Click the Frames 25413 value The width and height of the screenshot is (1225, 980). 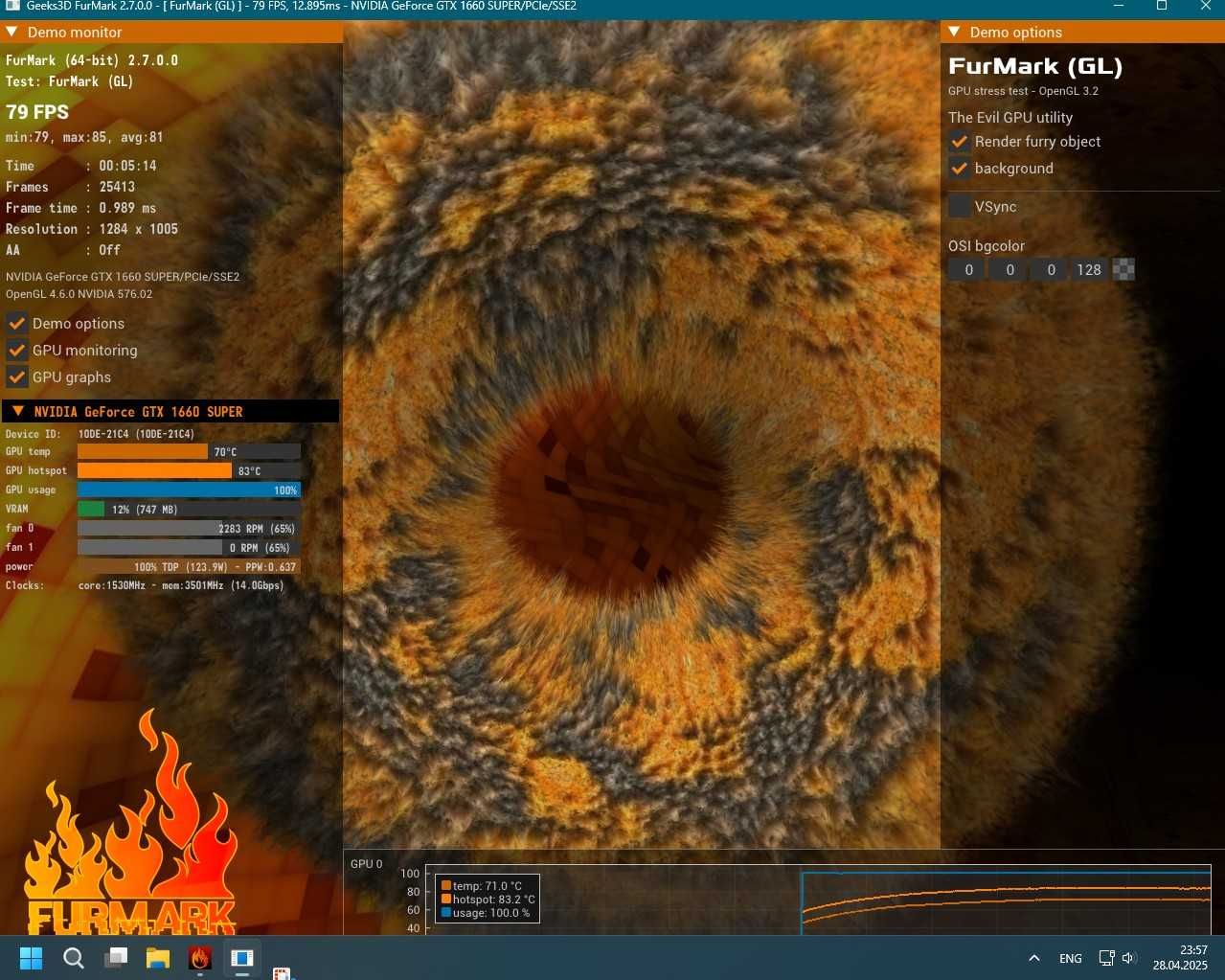(x=117, y=187)
